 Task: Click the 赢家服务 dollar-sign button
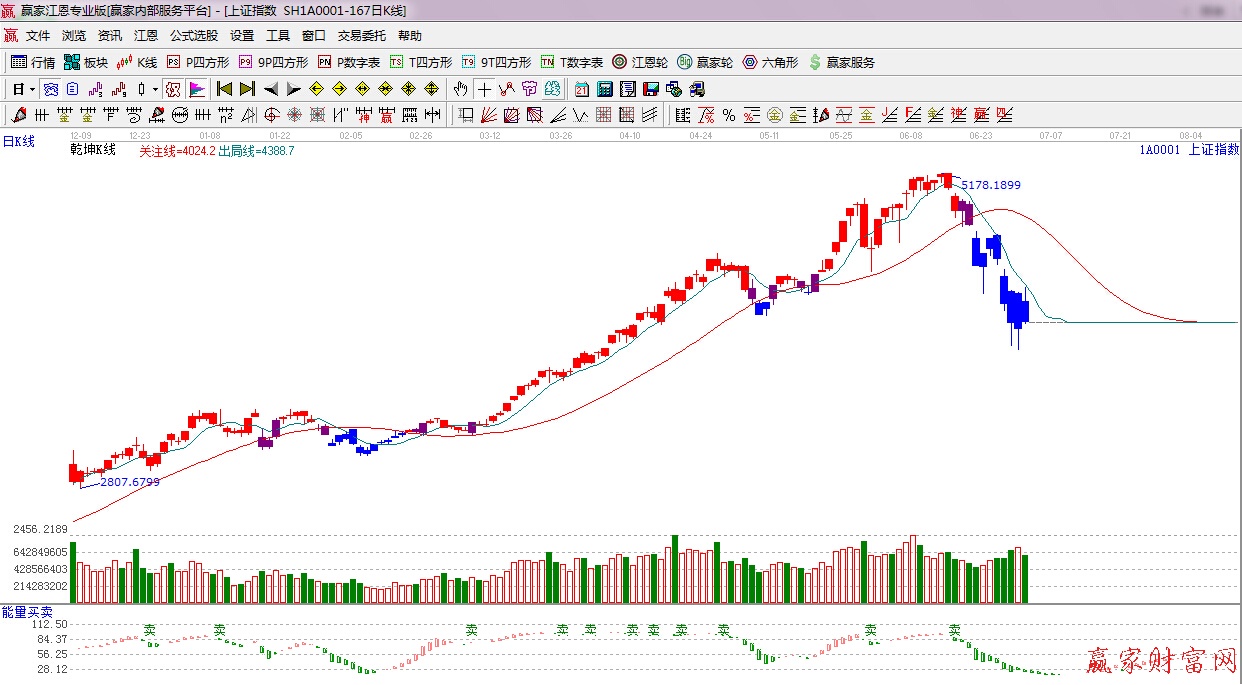point(841,62)
